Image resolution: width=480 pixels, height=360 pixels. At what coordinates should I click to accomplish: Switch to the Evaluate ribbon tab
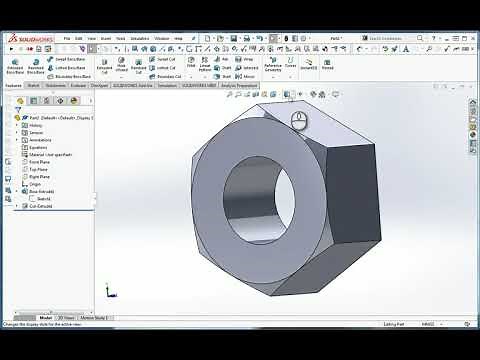click(x=78, y=86)
